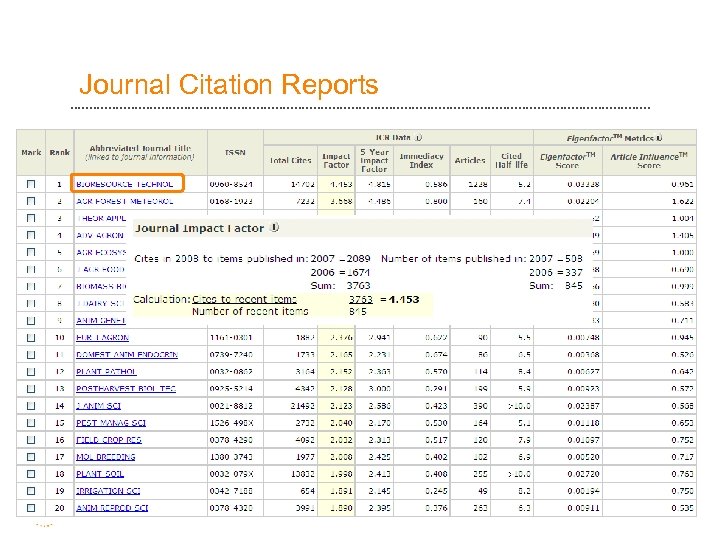
Task: Sort by the Cited Half-life column header
Action: click(512, 160)
